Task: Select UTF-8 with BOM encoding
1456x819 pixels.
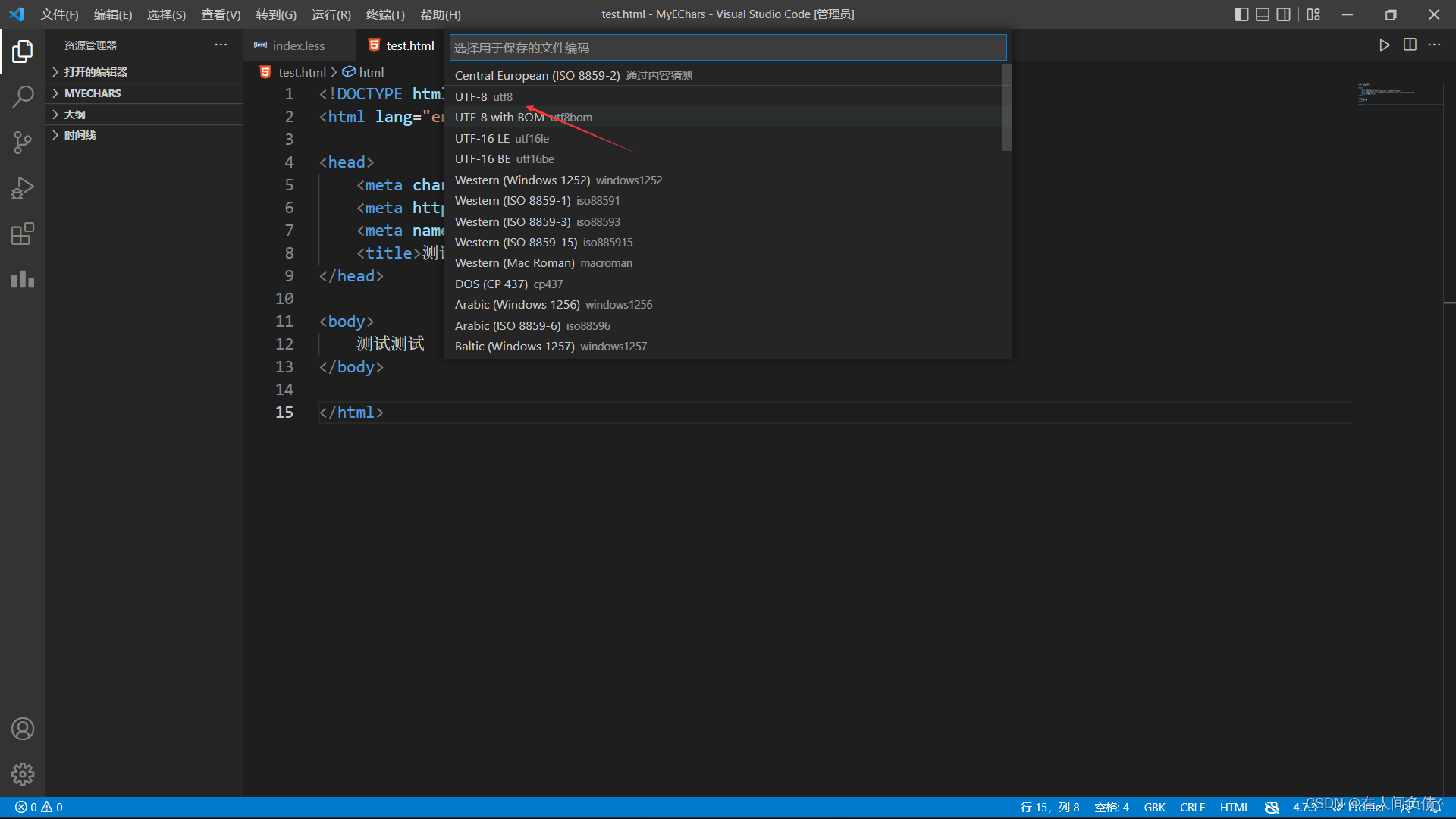Action: (724, 118)
